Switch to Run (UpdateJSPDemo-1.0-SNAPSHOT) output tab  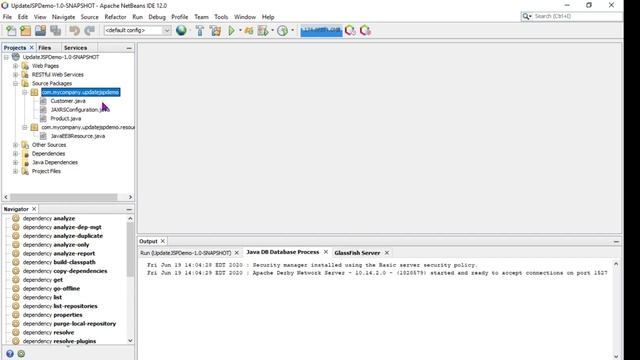pos(186,253)
